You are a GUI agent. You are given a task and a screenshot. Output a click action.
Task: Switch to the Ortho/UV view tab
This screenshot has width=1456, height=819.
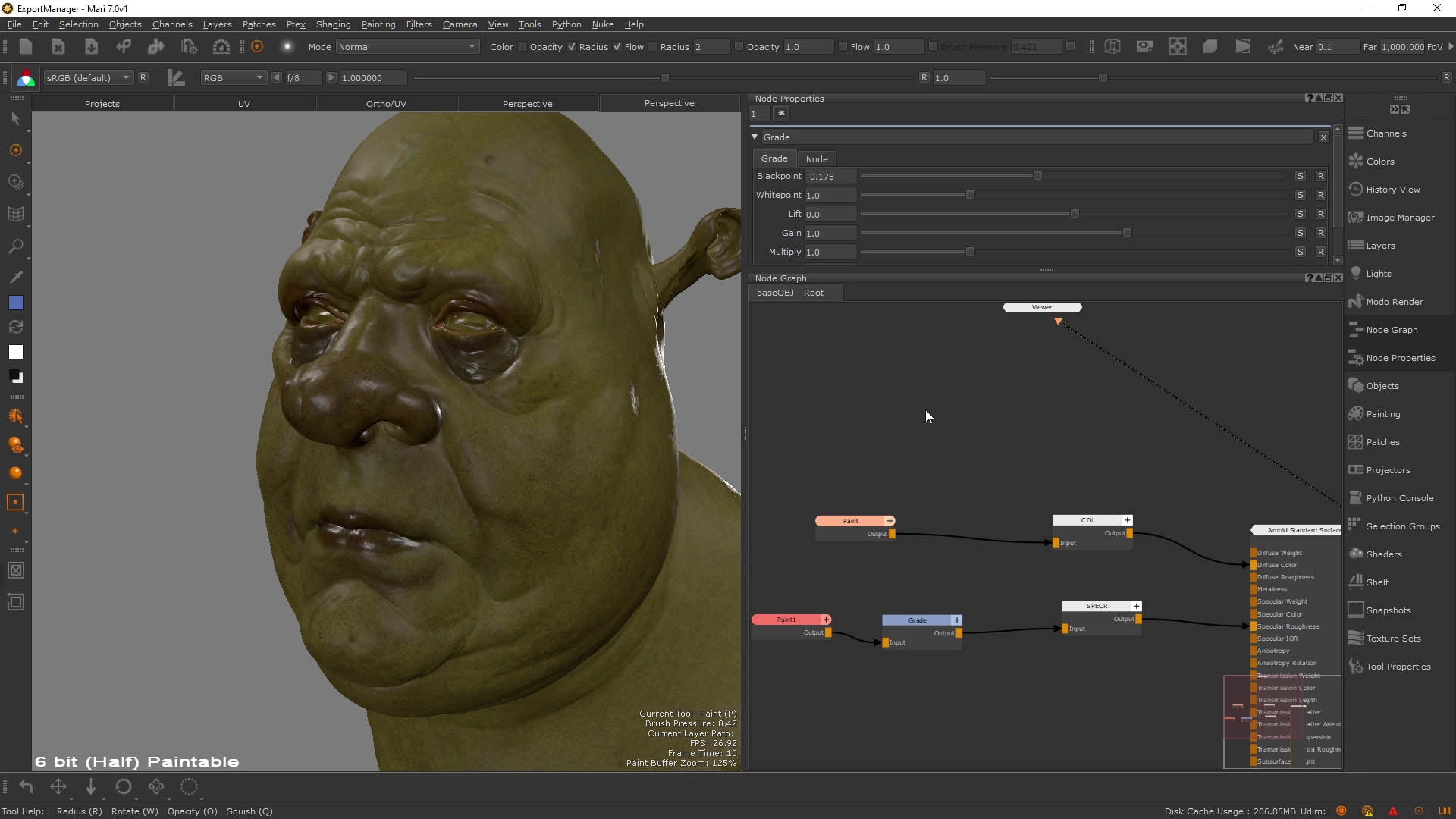pyautogui.click(x=386, y=104)
